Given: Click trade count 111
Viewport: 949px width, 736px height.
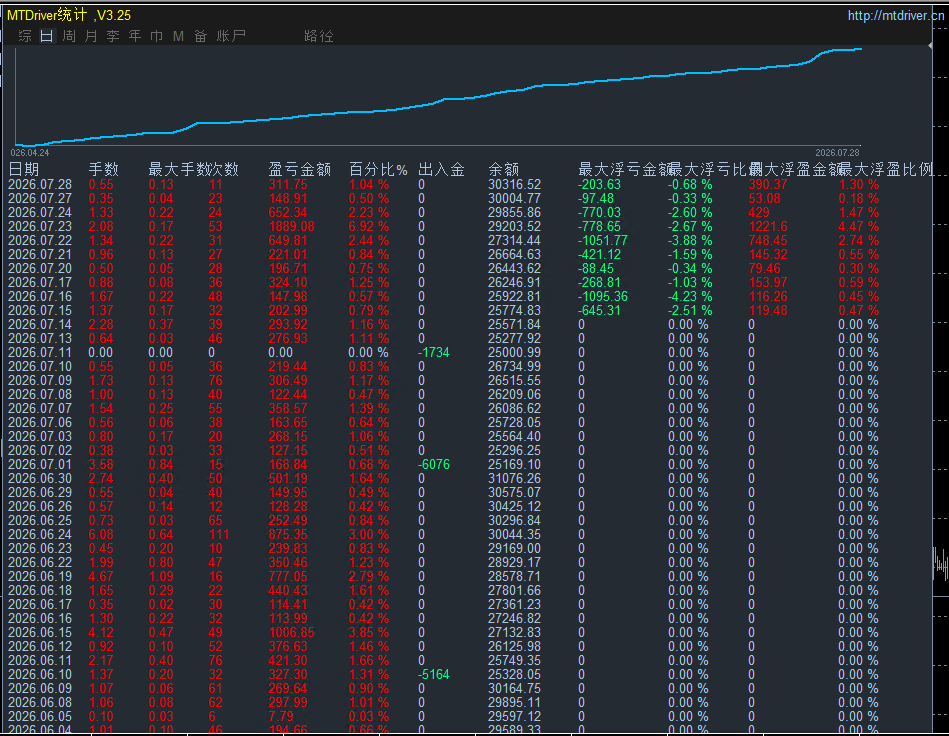Looking at the screenshot, I should (x=218, y=534).
